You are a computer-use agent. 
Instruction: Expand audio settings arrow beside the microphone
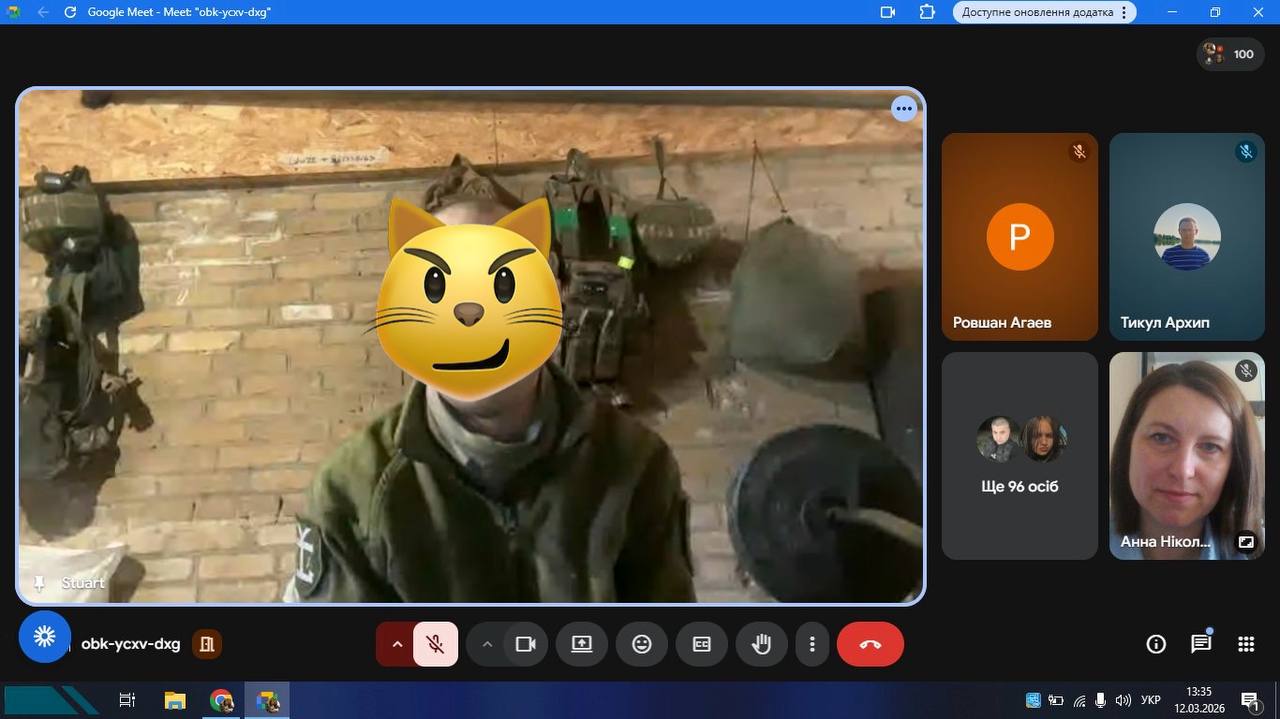click(x=397, y=644)
